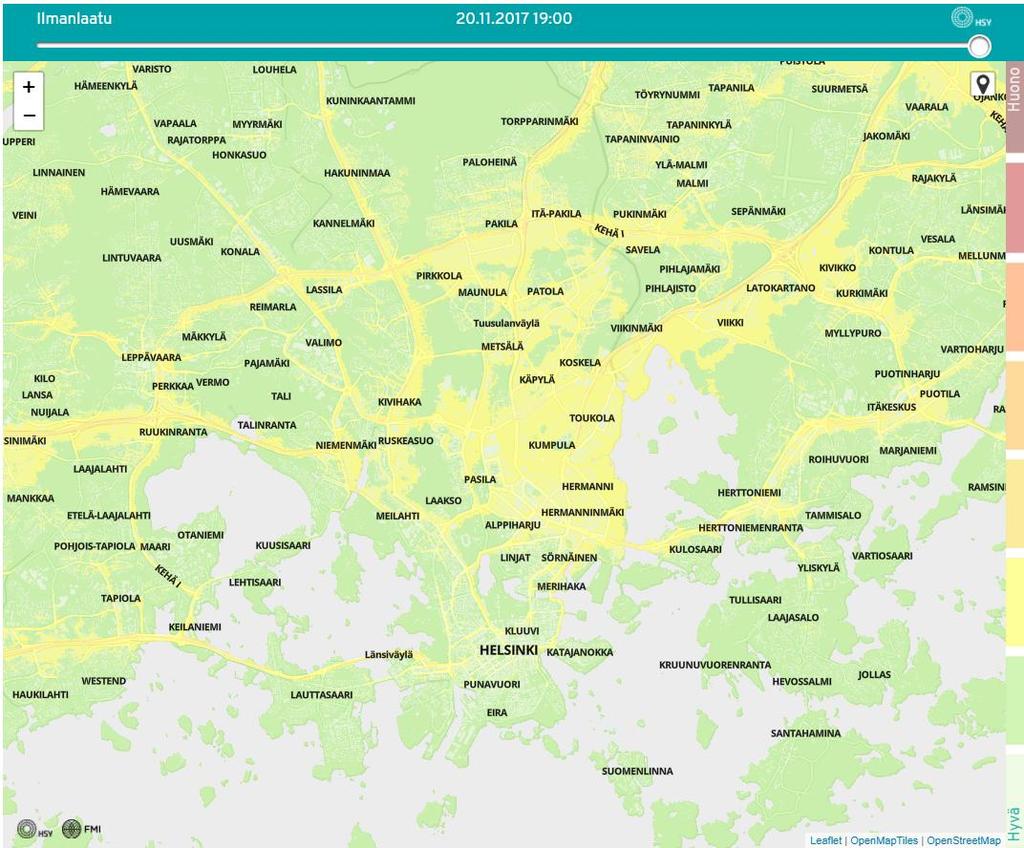1024x848 pixels.
Task: Click the SUOMENLINNA map label
Action: pyautogui.click(x=637, y=772)
